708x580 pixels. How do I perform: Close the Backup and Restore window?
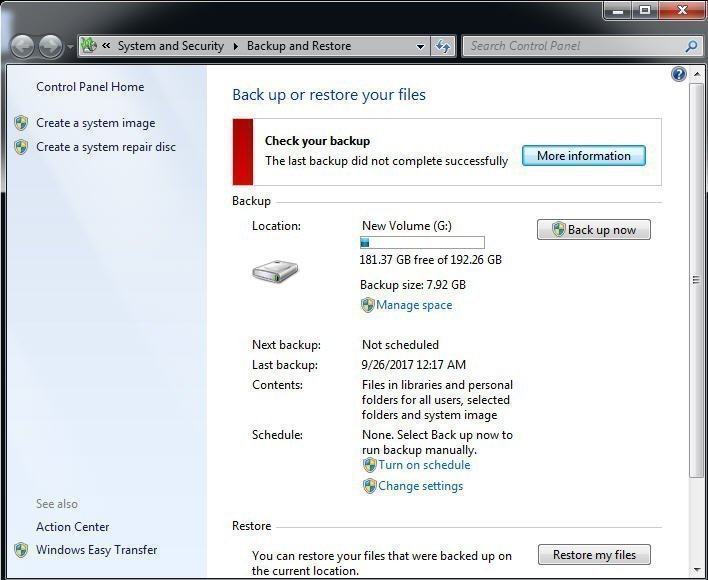coord(682,10)
